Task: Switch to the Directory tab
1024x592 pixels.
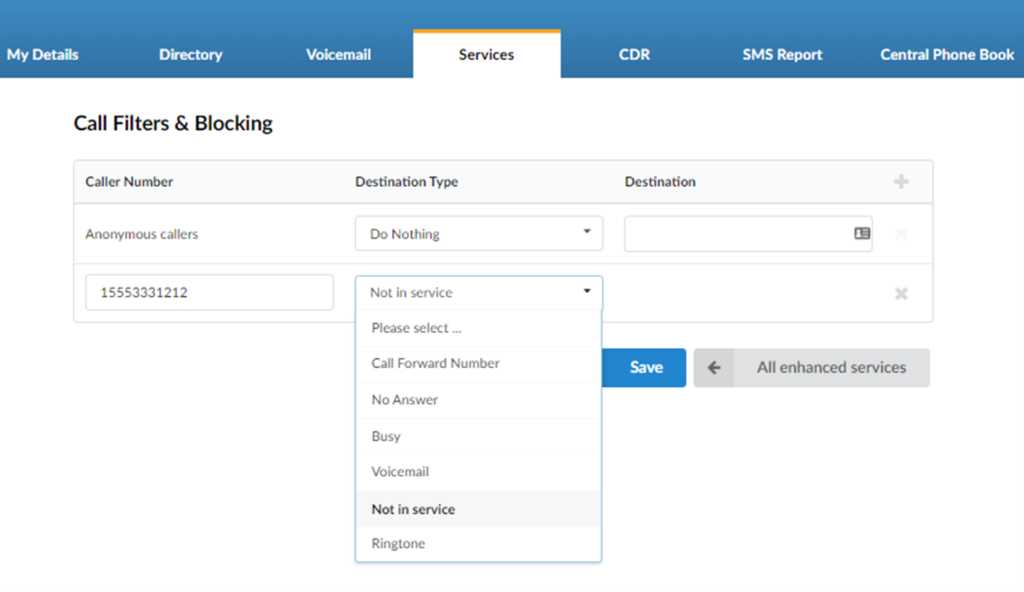Action: (191, 54)
